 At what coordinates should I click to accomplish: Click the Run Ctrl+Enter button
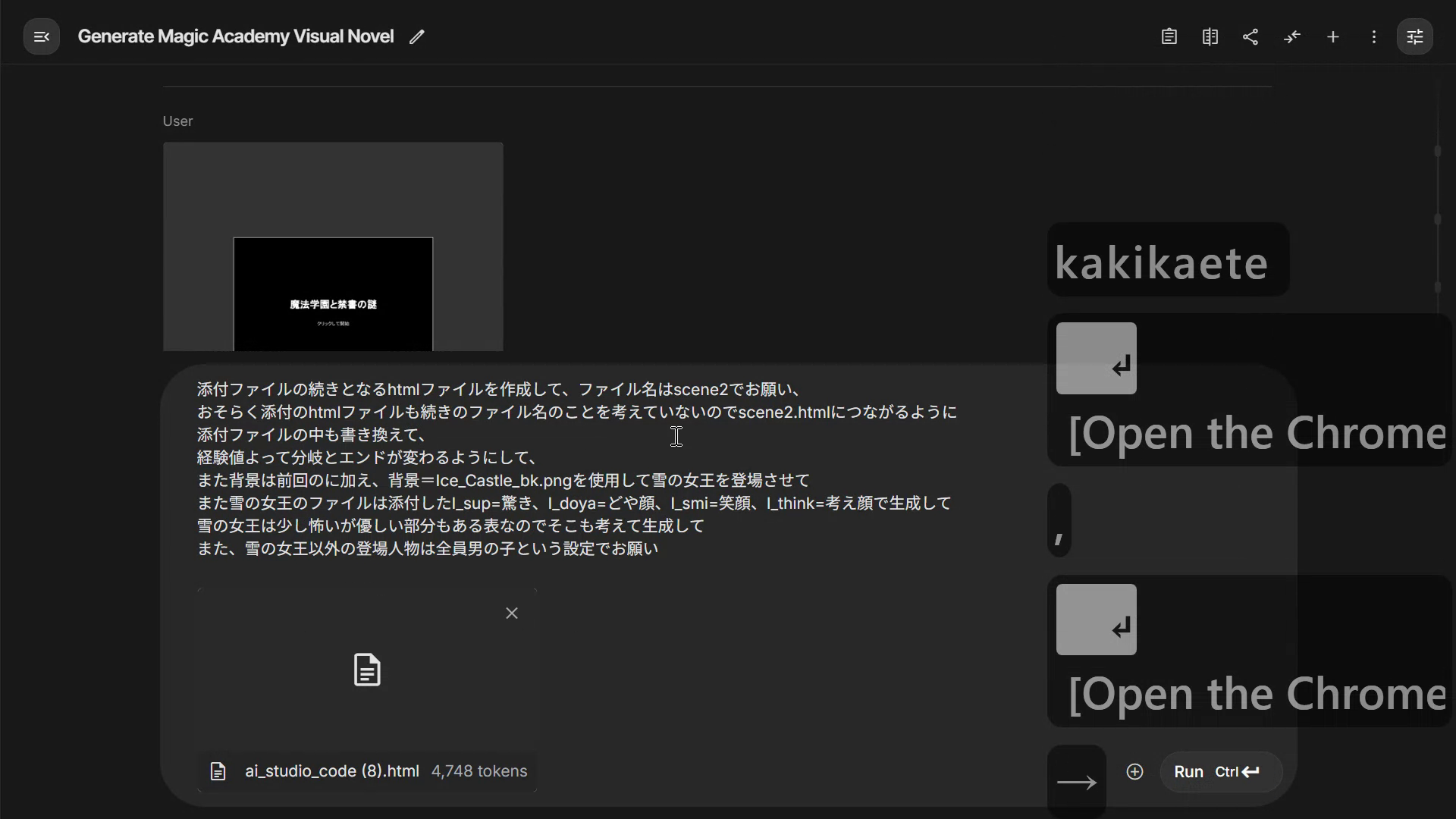[x=1220, y=772]
